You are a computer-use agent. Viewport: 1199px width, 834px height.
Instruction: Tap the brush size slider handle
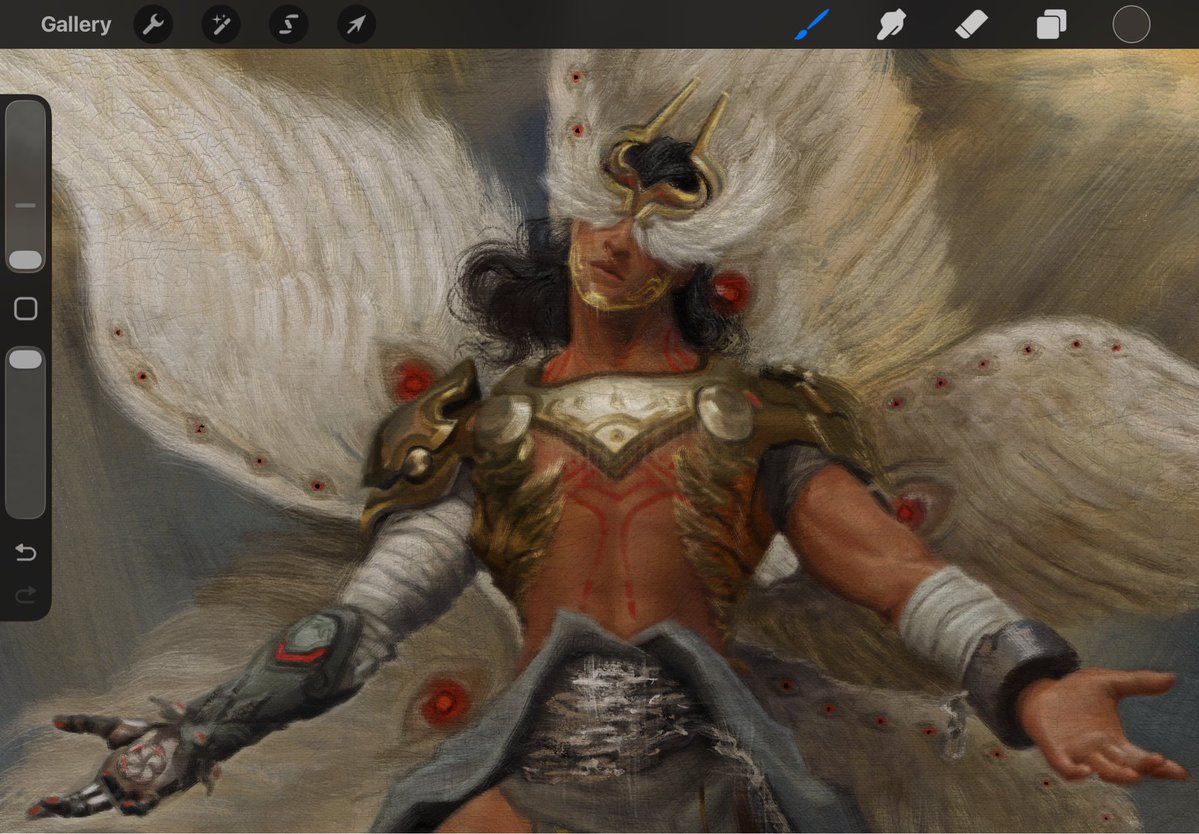coord(25,260)
